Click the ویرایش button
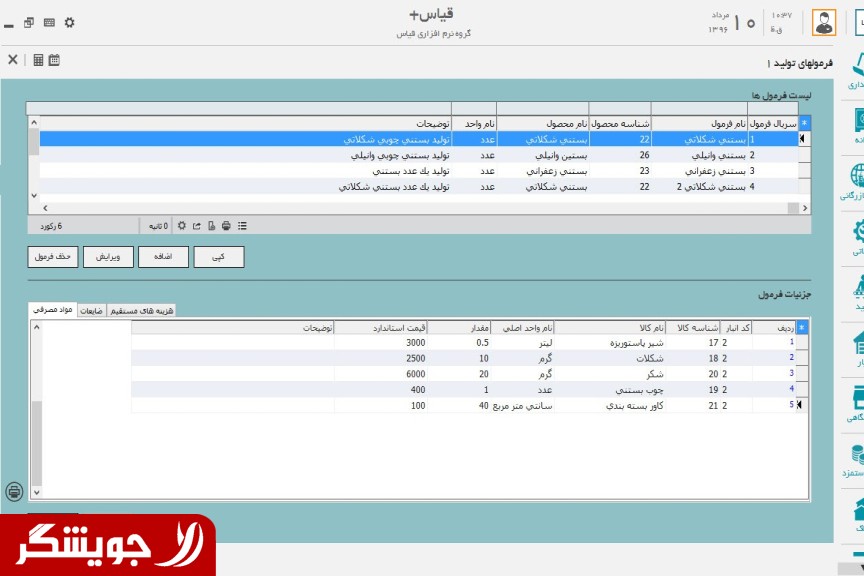 (108, 257)
